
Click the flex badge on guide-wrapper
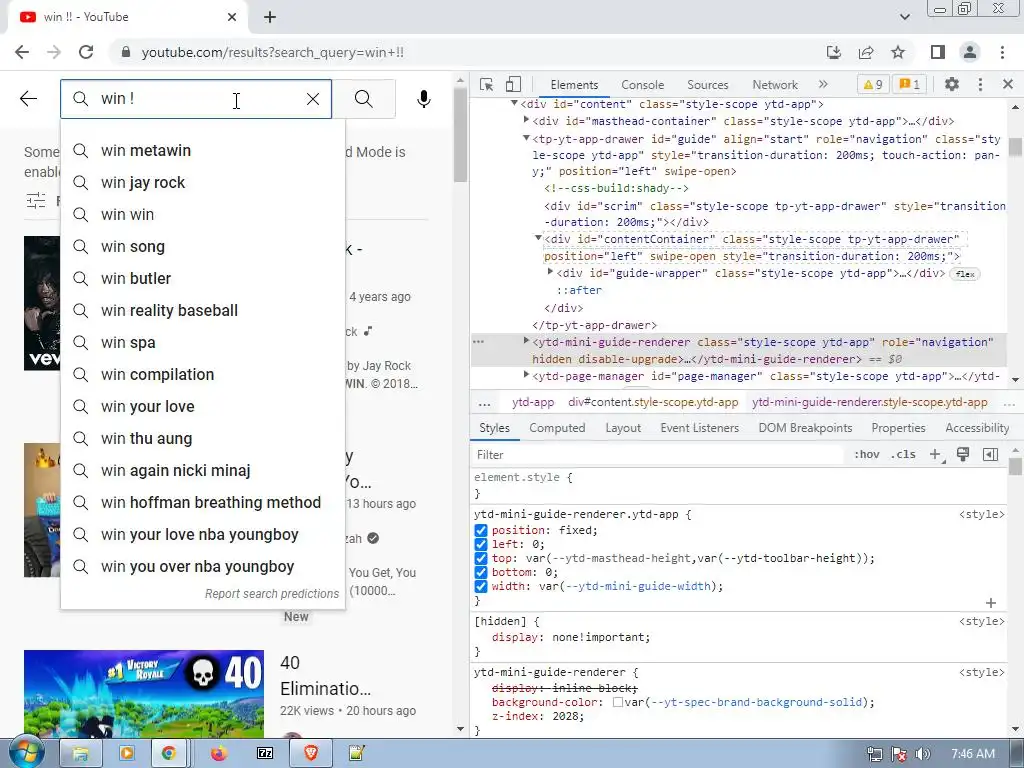(965, 274)
